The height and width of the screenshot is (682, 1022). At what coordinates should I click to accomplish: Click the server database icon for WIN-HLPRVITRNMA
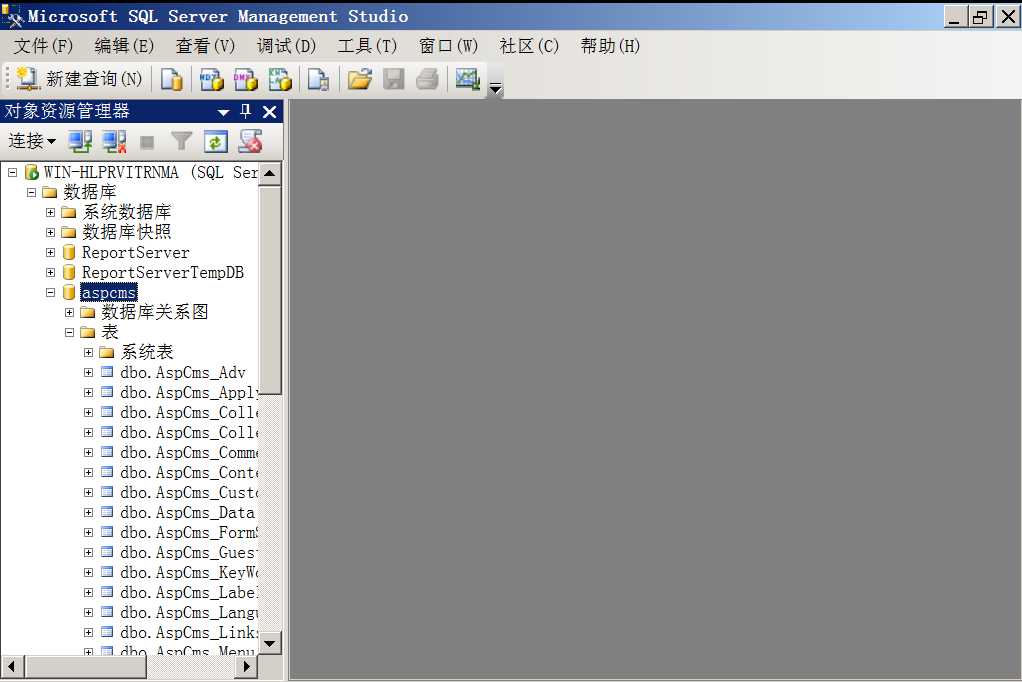[x=31, y=172]
